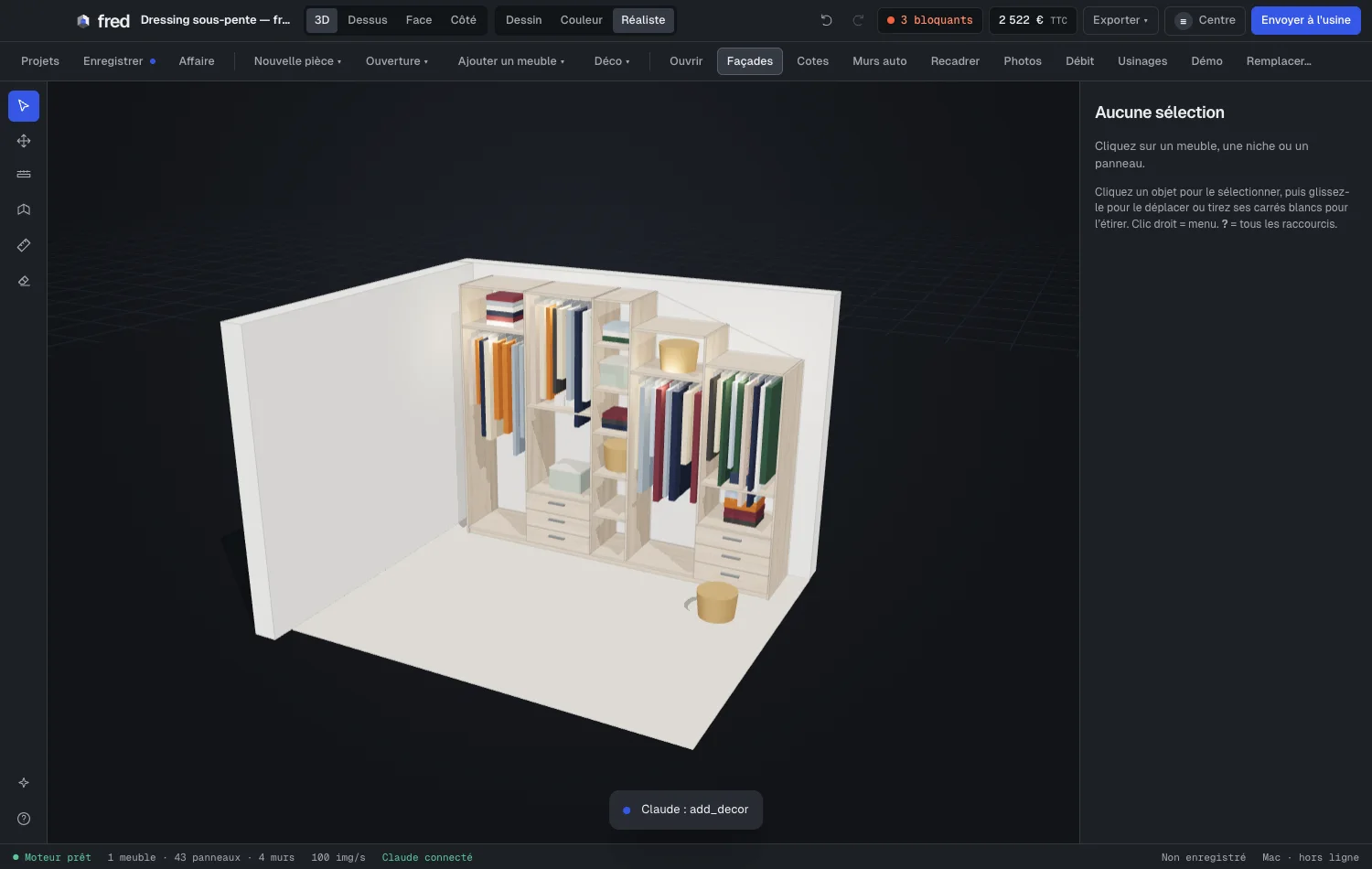Open the help question mark icon

click(x=24, y=819)
